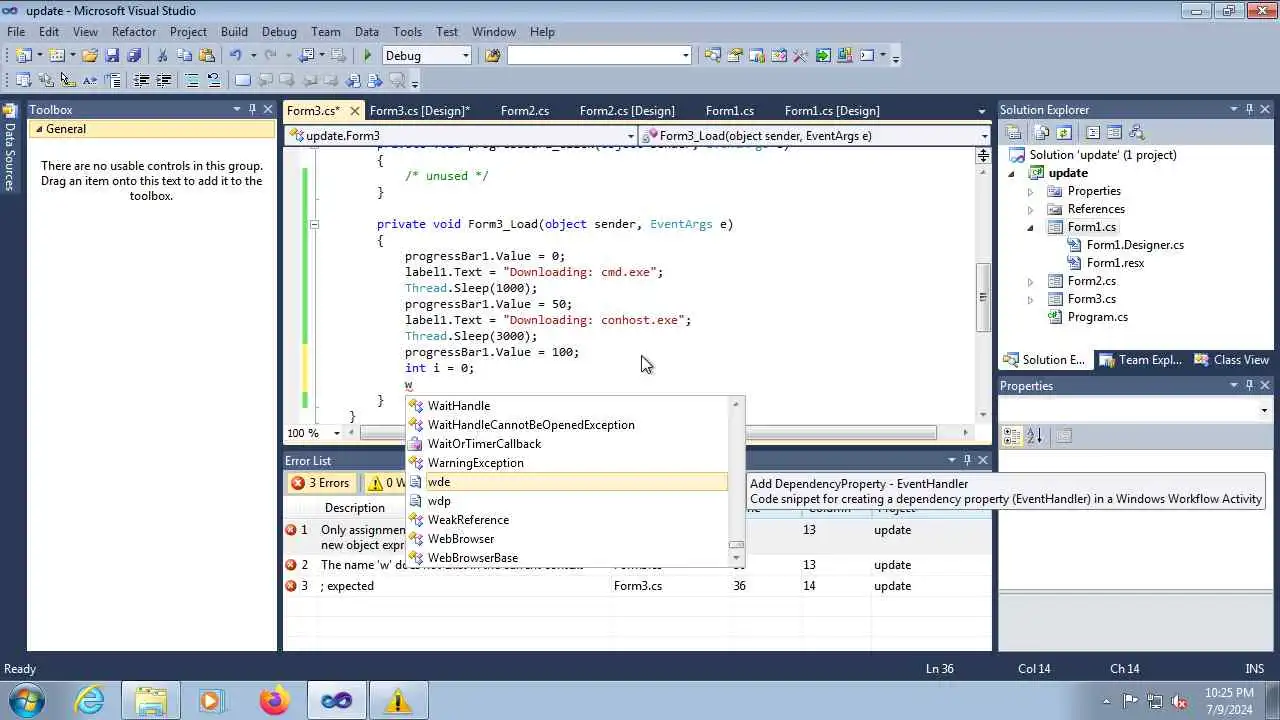Click the Find in Files icon

[492, 56]
